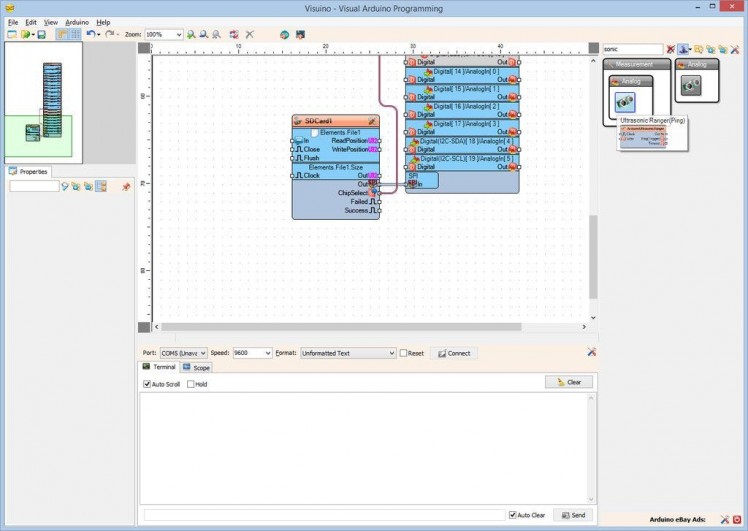
Task: Expand the Format dropdown
Action: pos(347,353)
